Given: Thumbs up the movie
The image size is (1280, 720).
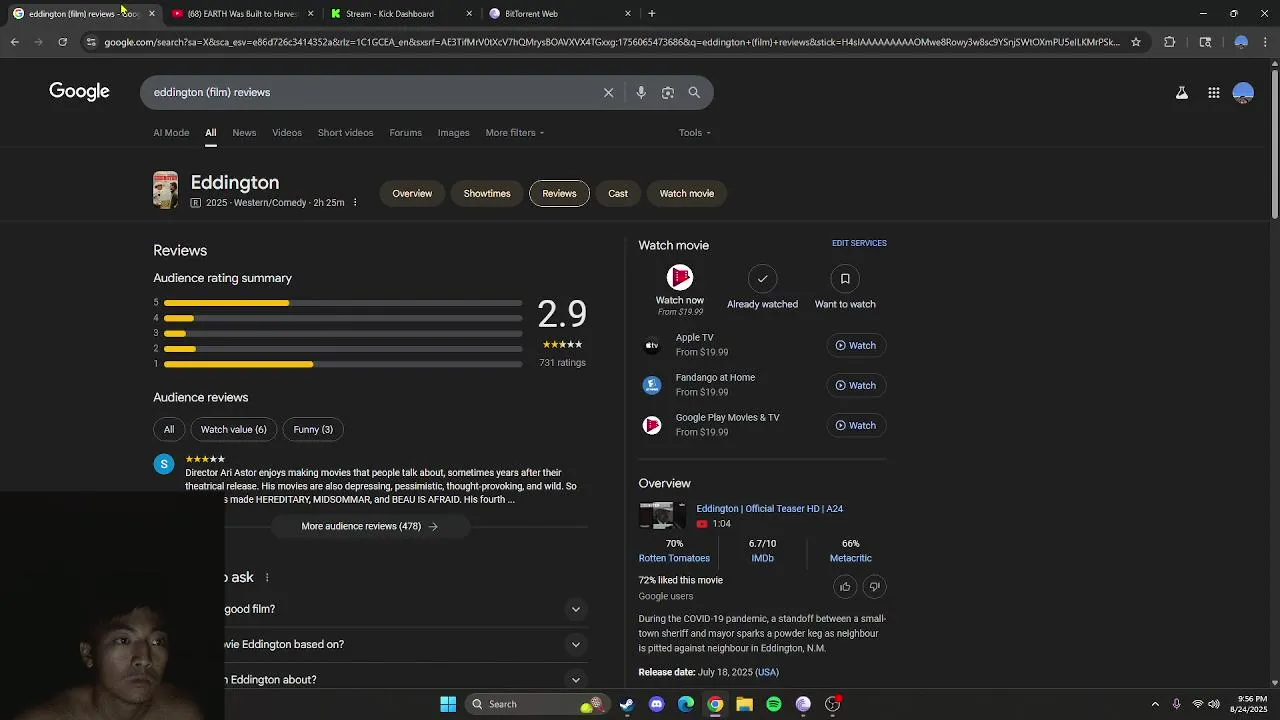Looking at the screenshot, I should [845, 587].
